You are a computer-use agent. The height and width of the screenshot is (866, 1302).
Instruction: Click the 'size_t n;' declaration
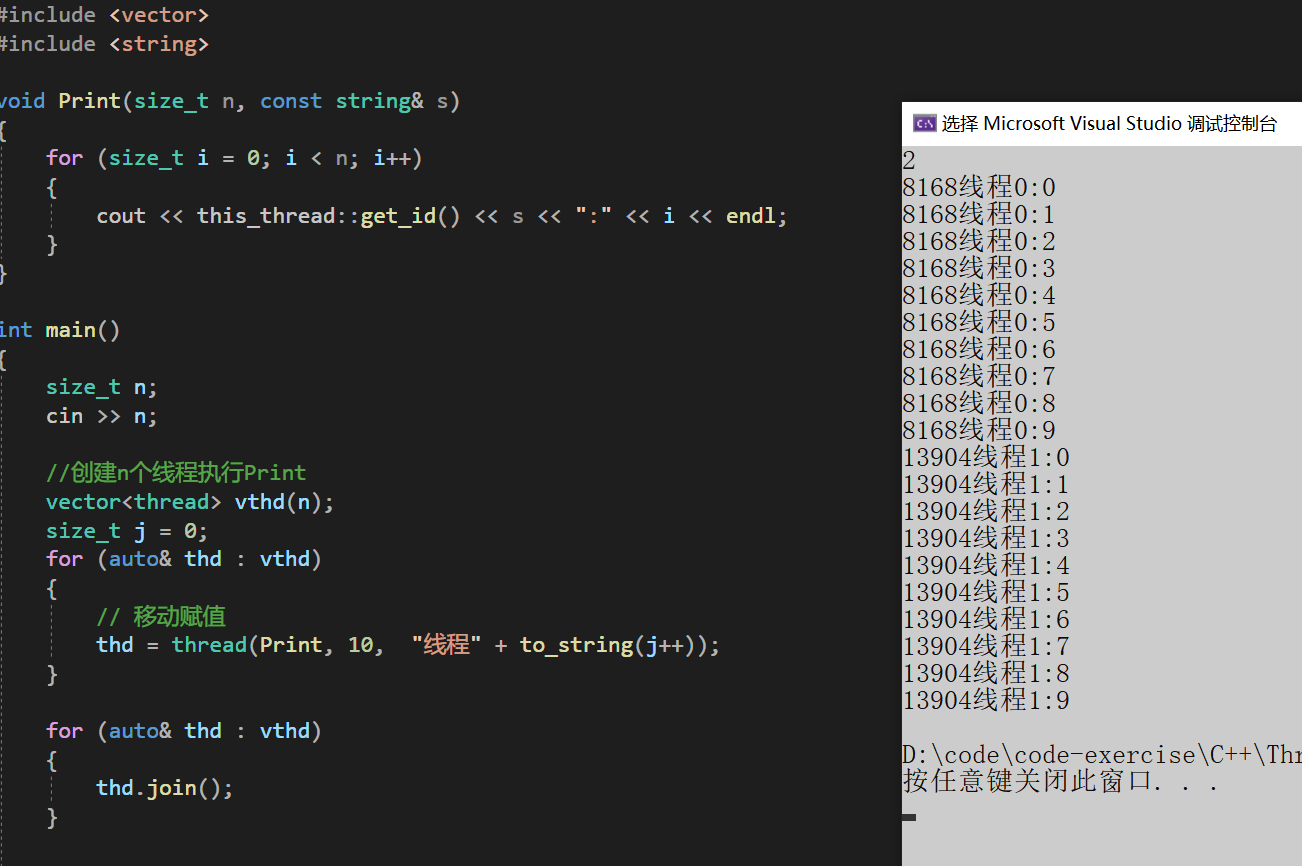click(102, 387)
